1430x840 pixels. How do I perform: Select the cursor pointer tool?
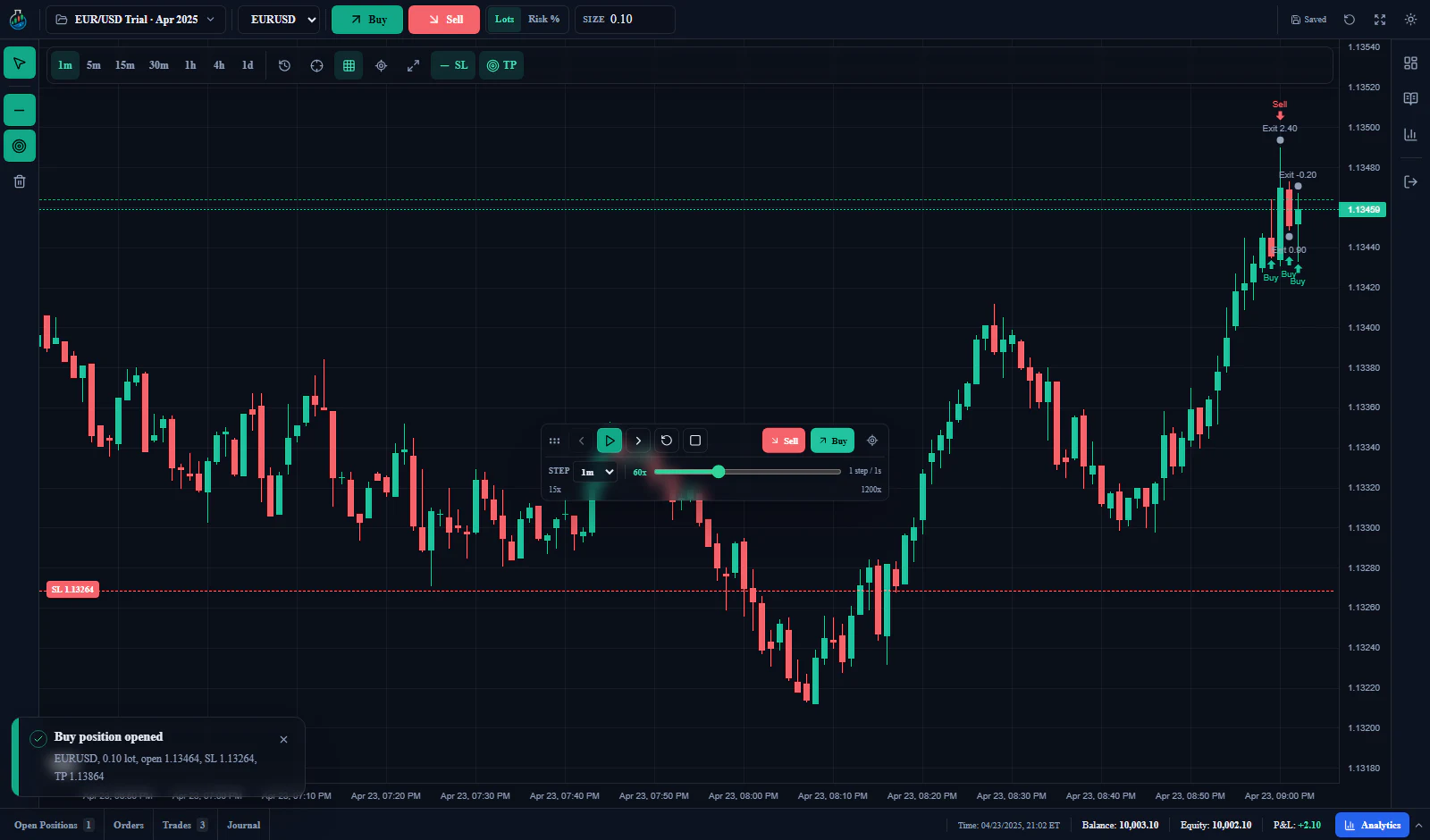[20, 63]
